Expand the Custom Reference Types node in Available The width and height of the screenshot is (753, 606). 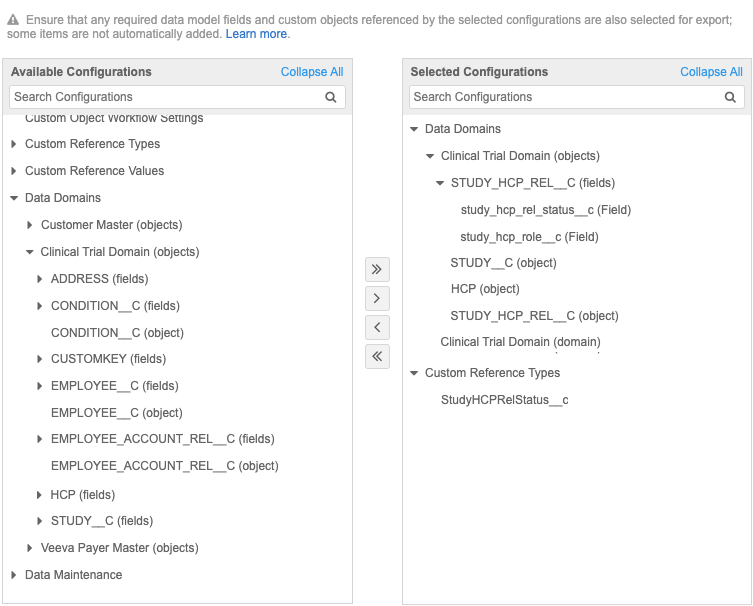pos(14,144)
